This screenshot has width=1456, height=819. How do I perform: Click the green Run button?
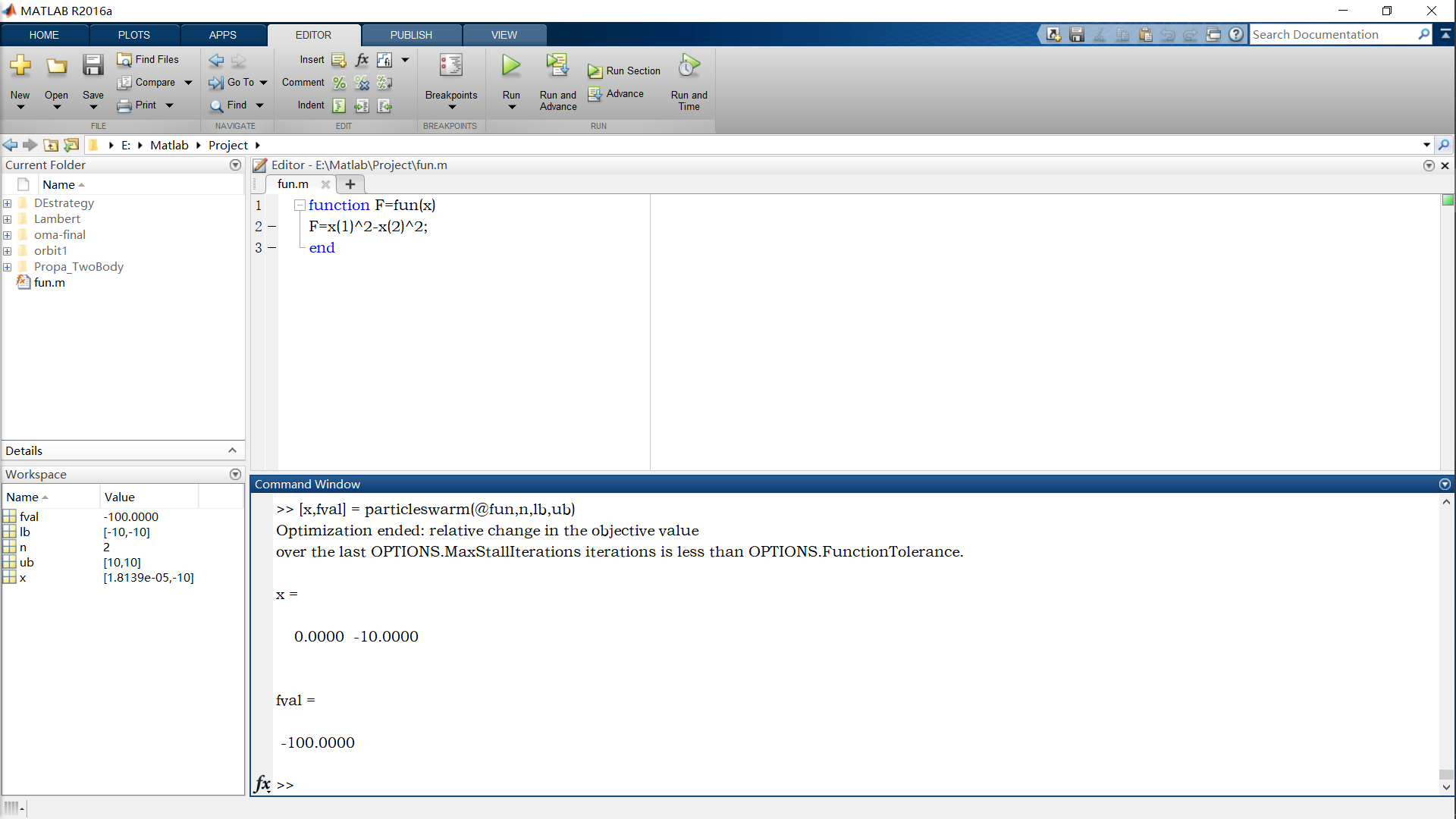click(511, 67)
